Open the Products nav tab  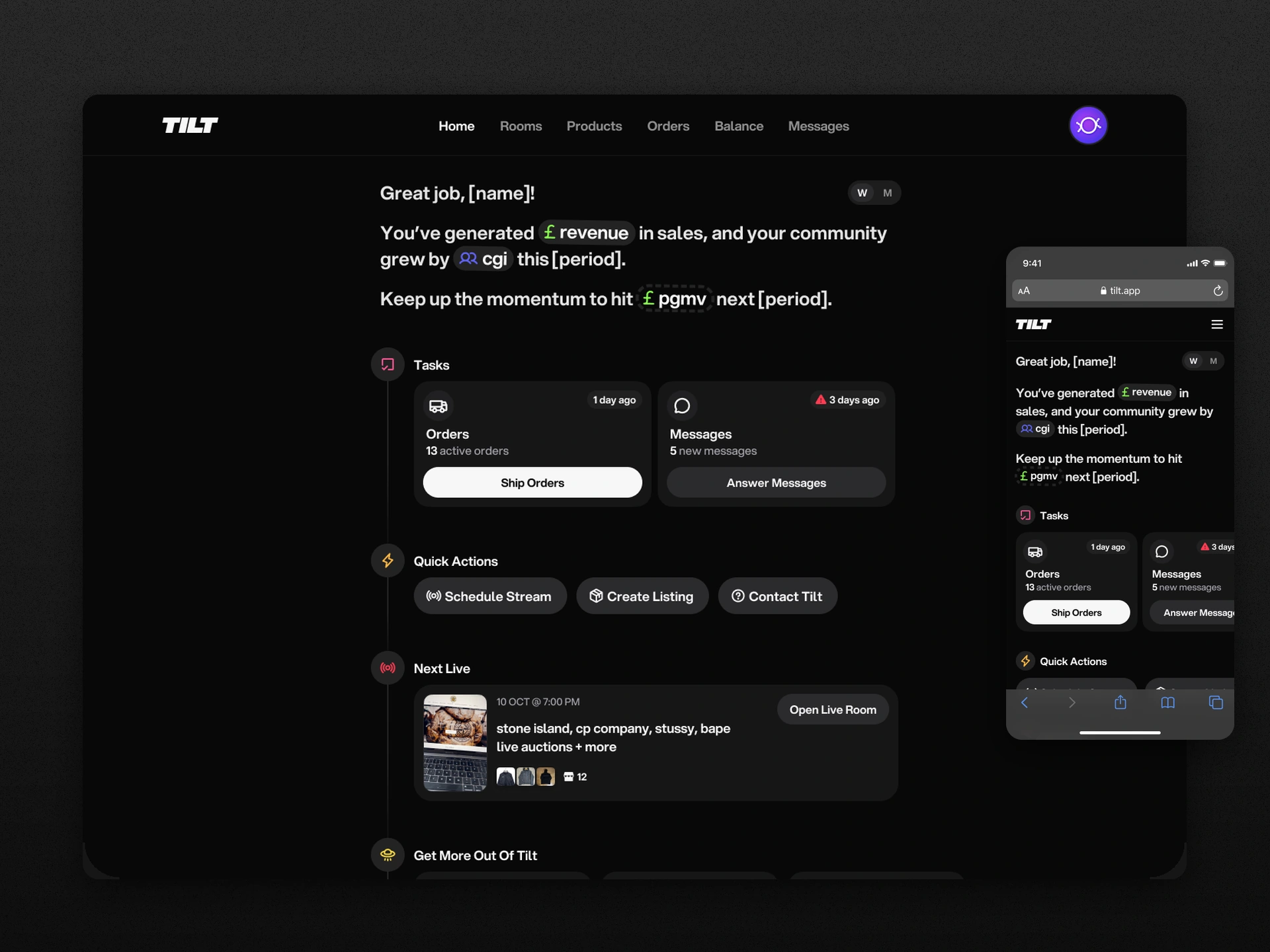[594, 126]
